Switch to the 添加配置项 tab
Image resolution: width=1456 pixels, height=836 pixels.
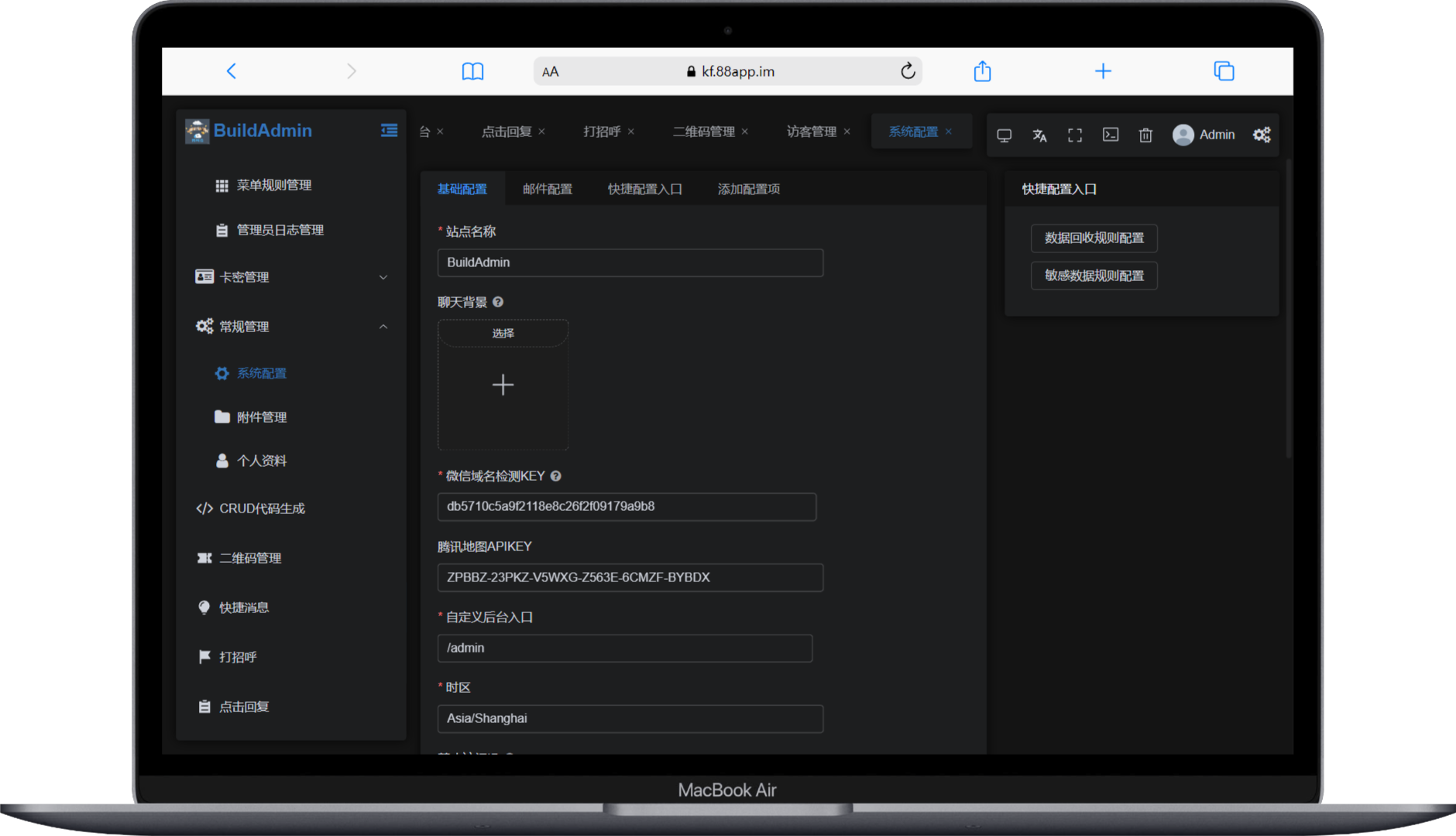747,188
